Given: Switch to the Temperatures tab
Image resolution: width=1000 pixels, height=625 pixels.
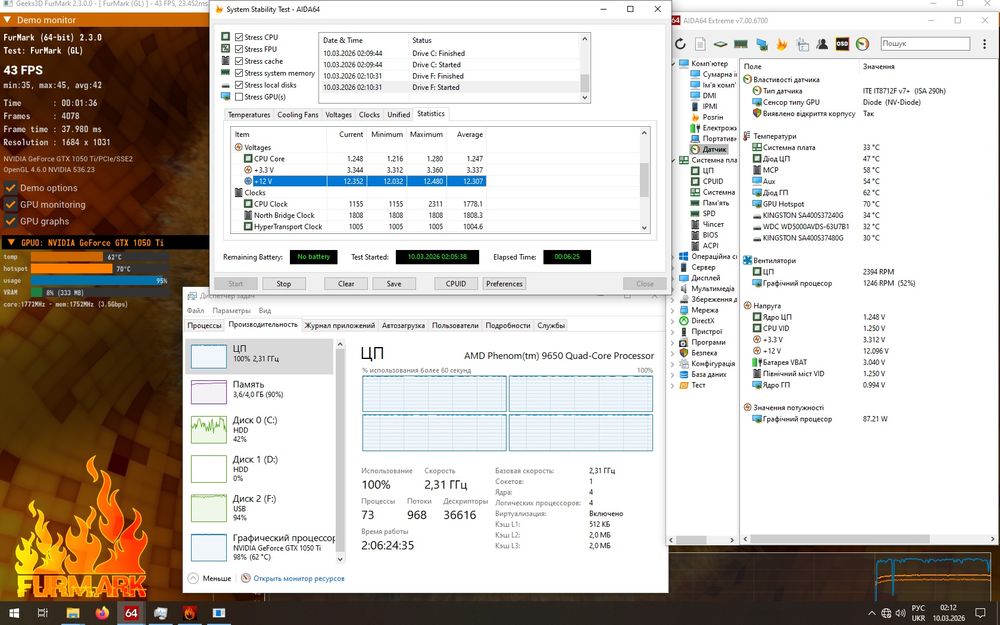Looking at the screenshot, I should point(249,115).
